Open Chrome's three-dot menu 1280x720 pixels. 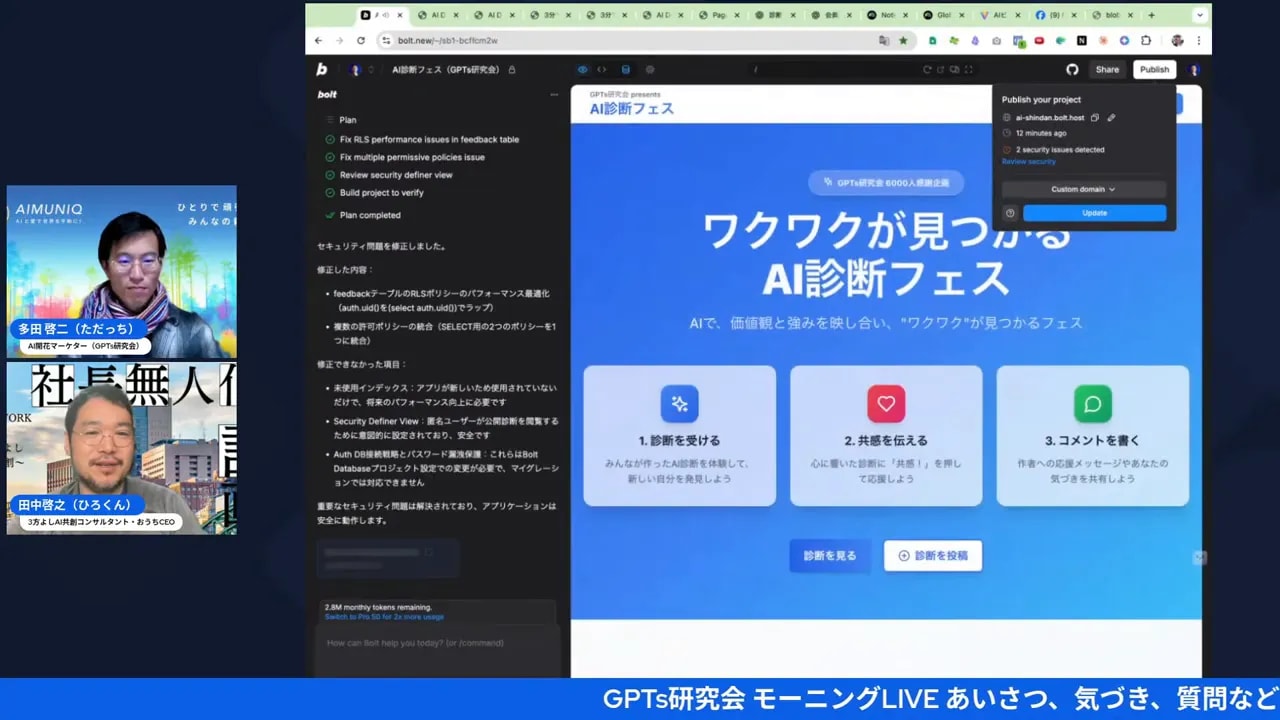click(1199, 41)
